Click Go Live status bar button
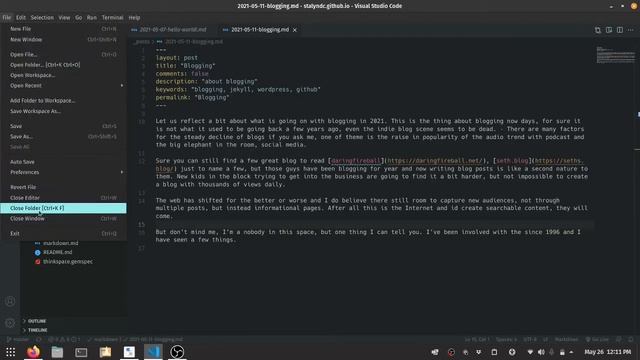The width and height of the screenshot is (640, 360). tap(597, 340)
